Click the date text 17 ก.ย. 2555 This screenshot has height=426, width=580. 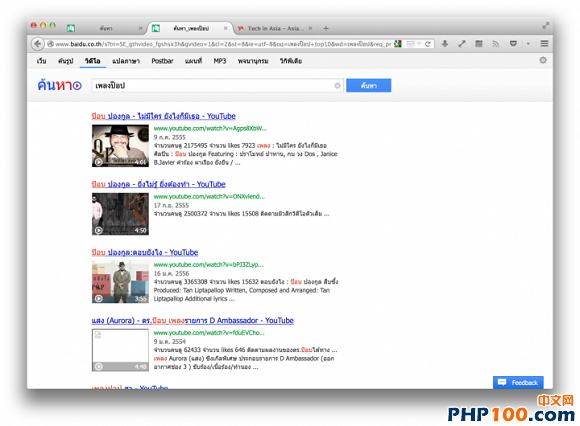coord(171,205)
